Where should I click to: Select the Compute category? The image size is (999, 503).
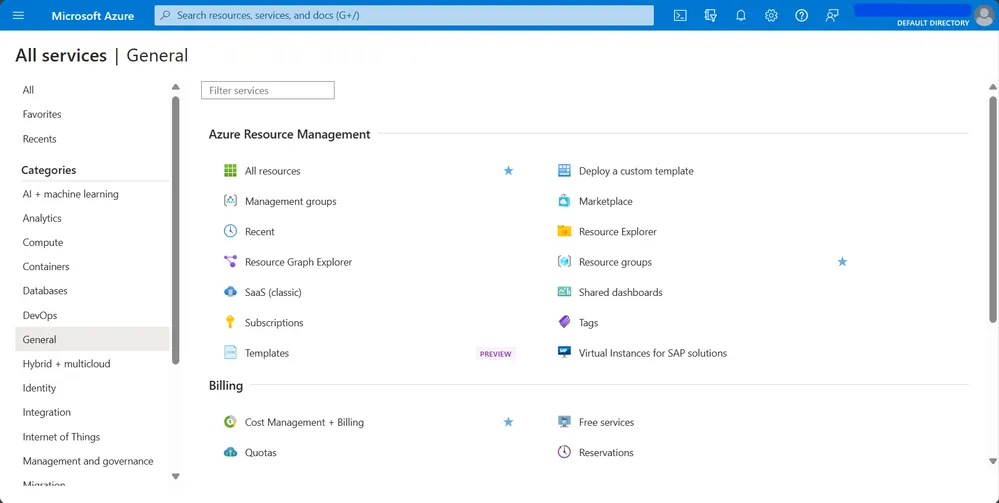point(43,243)
